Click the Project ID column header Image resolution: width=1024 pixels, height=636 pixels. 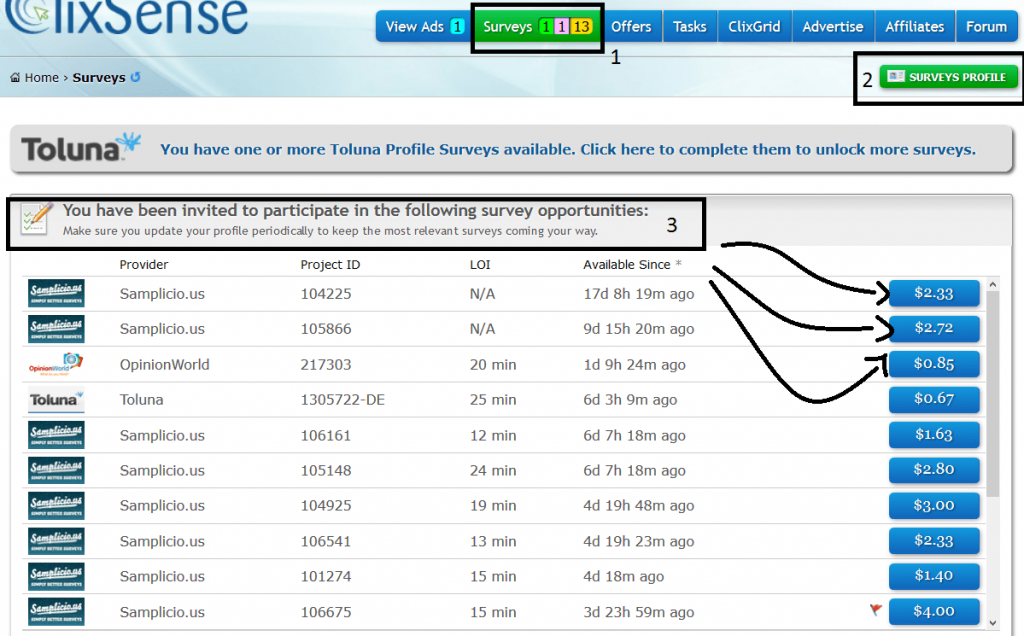coord(330,264)
